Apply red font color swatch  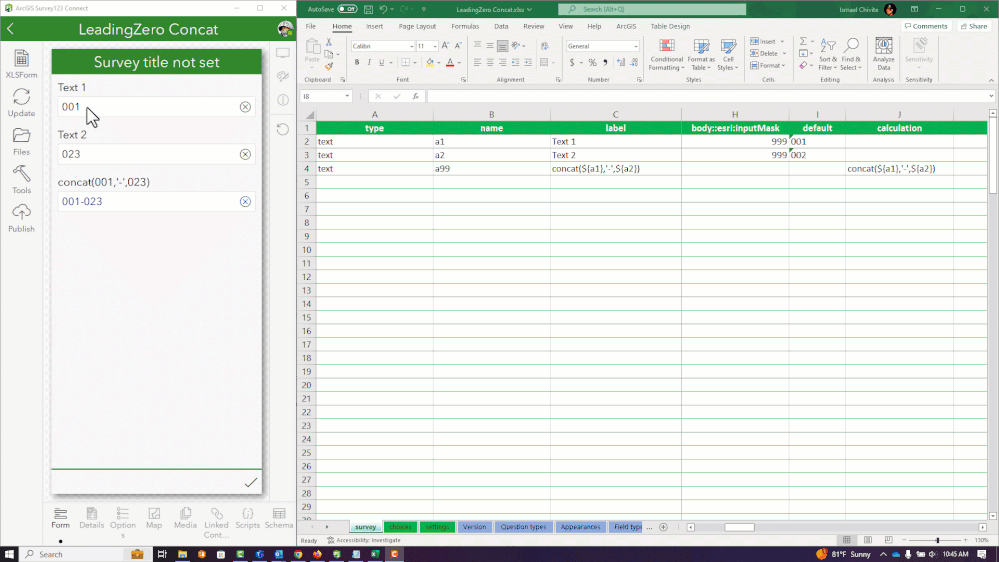coord(450,62)
